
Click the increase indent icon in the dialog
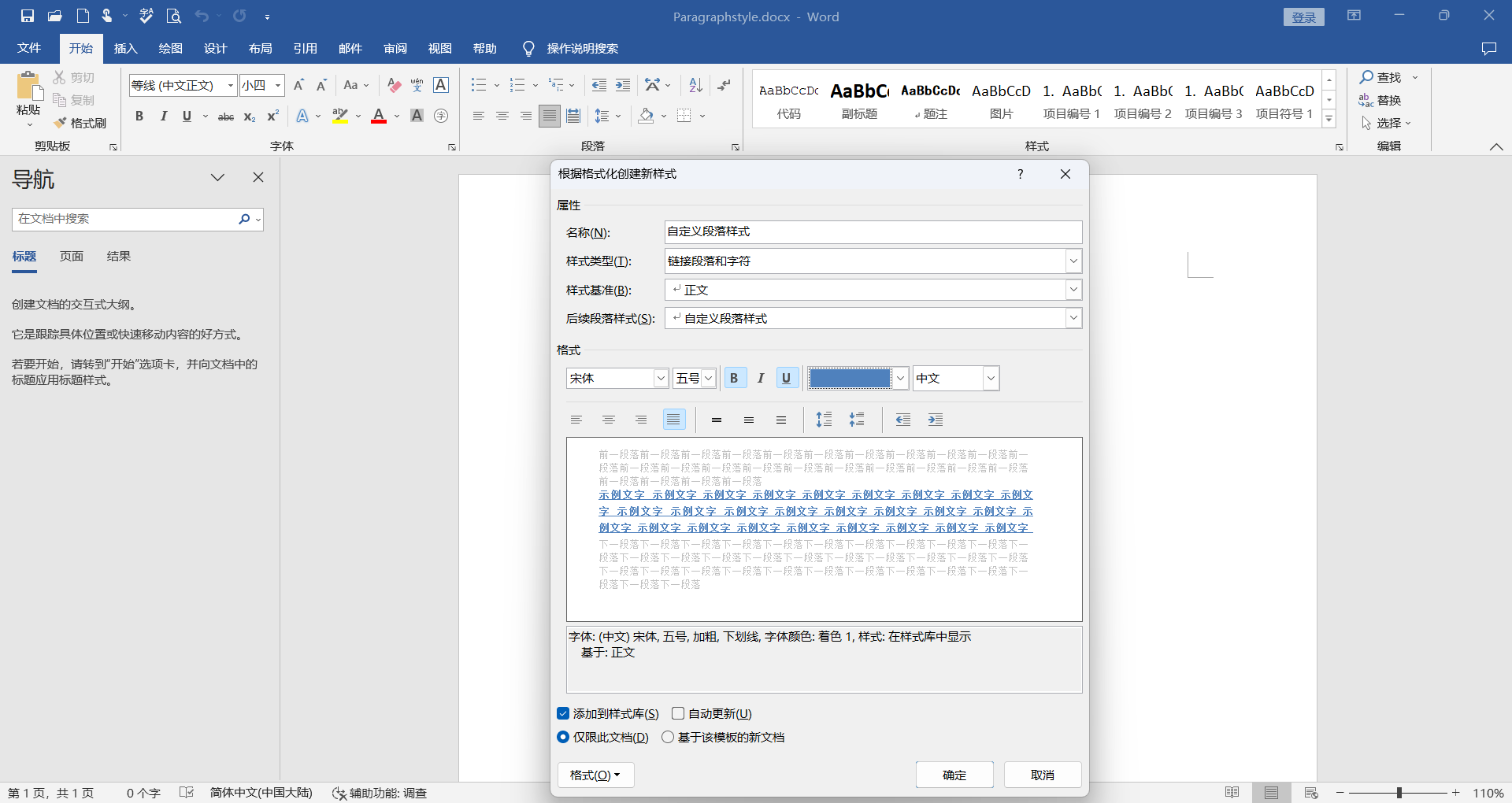pyautogui.click(x=936, y=420)
